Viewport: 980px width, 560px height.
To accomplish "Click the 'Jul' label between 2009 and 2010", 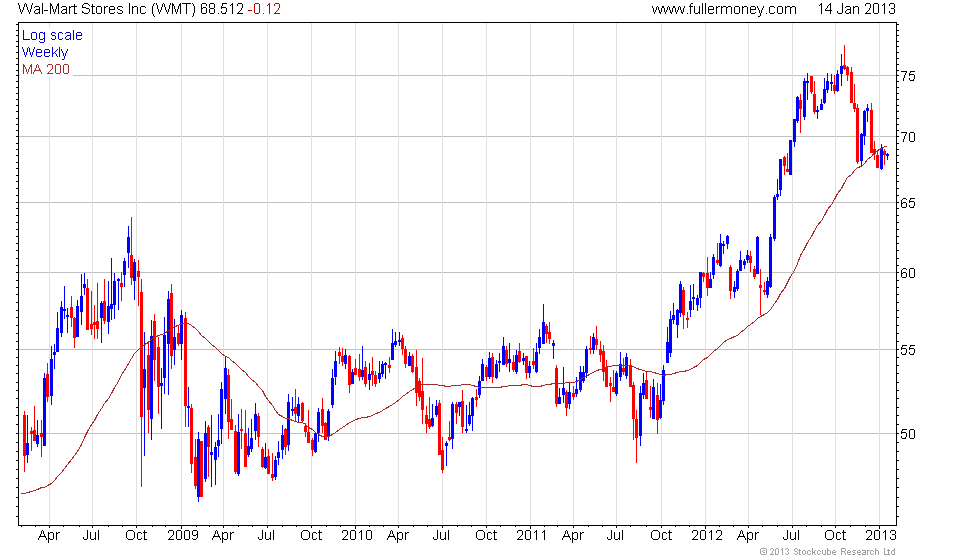I will [x=266, y=536].
